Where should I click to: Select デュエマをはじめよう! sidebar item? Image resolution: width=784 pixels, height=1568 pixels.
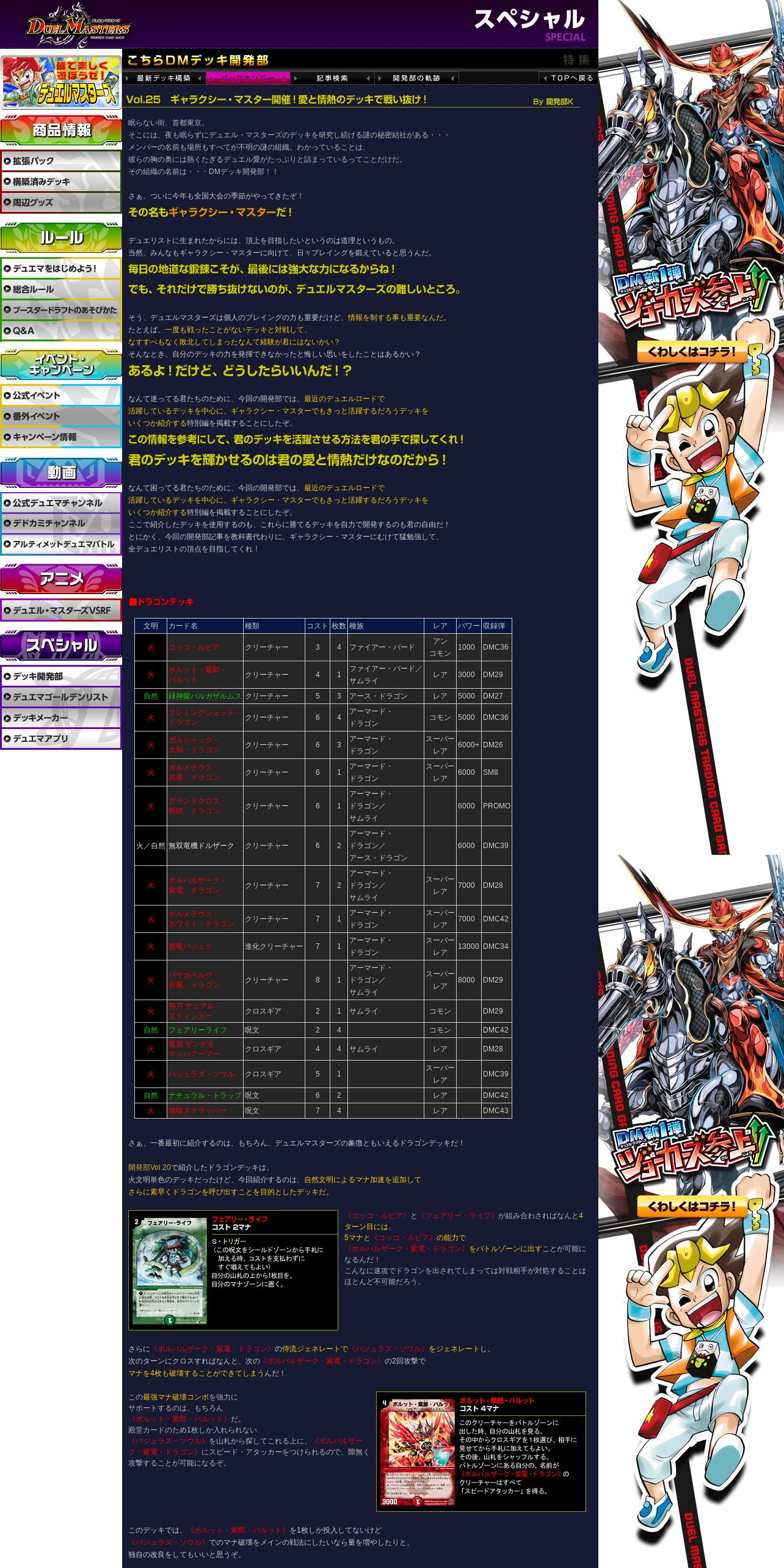[61, 269]
